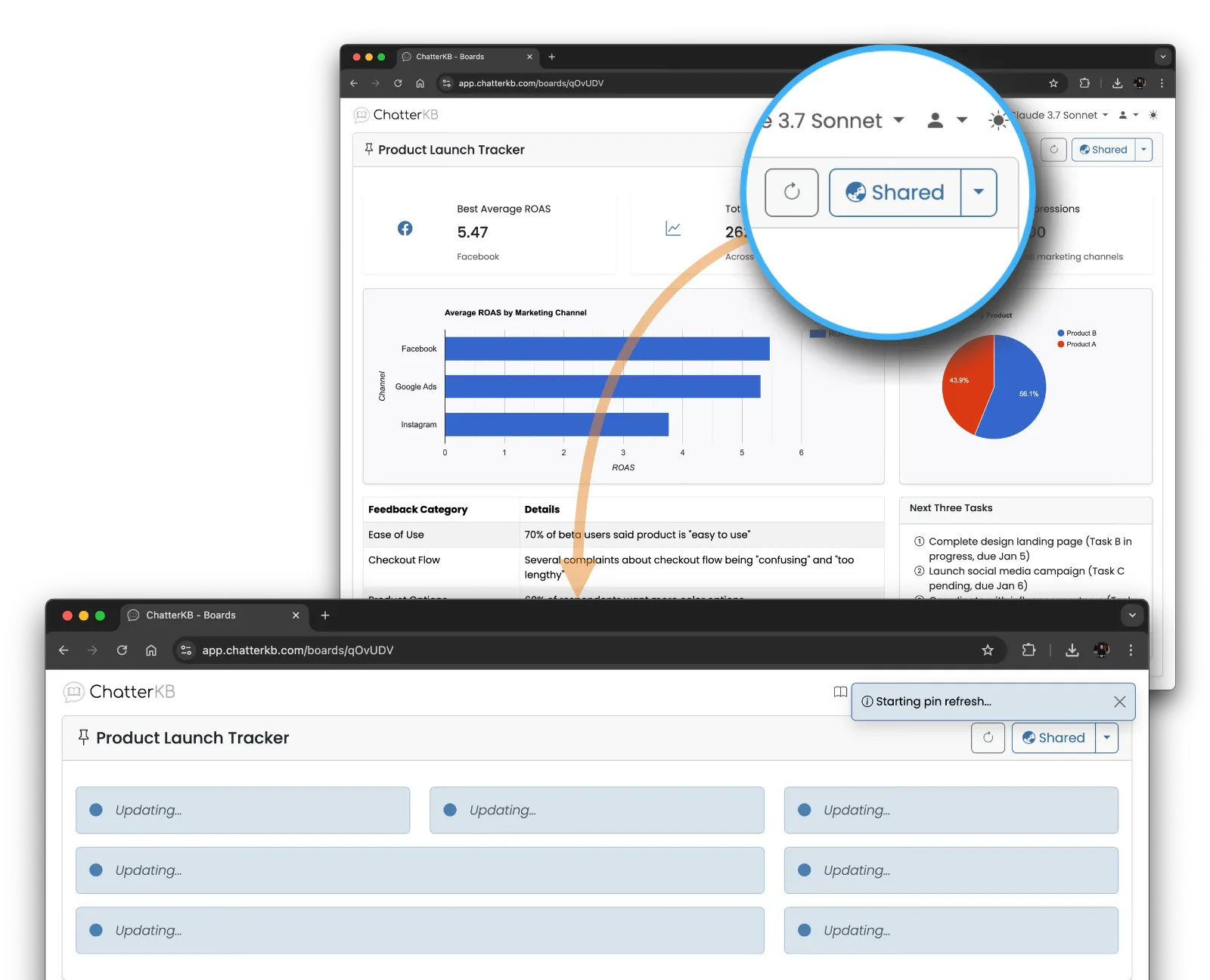Screen dimensions: 1210x980
Task: Expand the tab search chevron in front window
Action: pyautogui.click(x=1132, y=616)
